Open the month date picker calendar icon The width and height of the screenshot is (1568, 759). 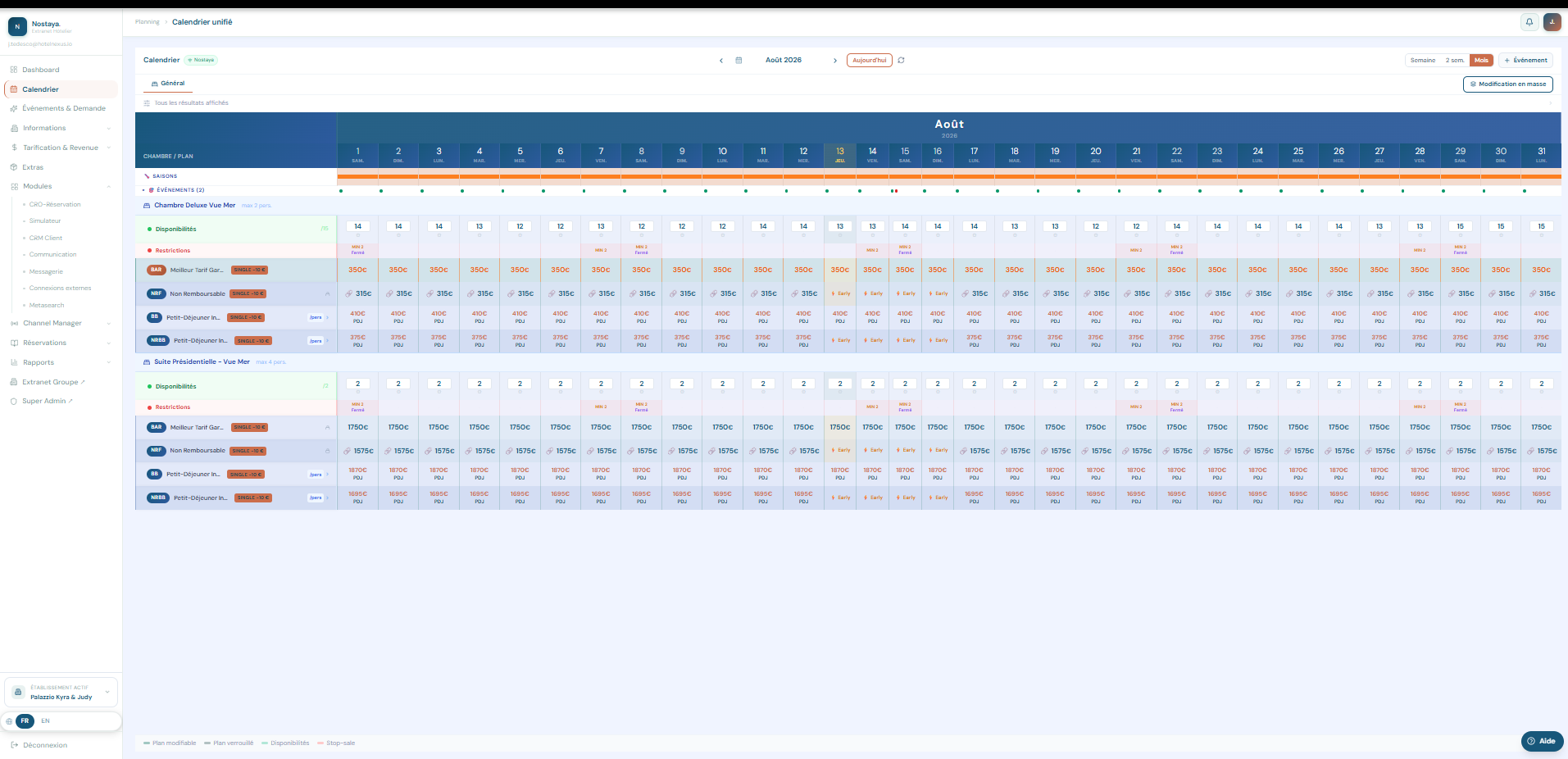(x=739, y=61)
